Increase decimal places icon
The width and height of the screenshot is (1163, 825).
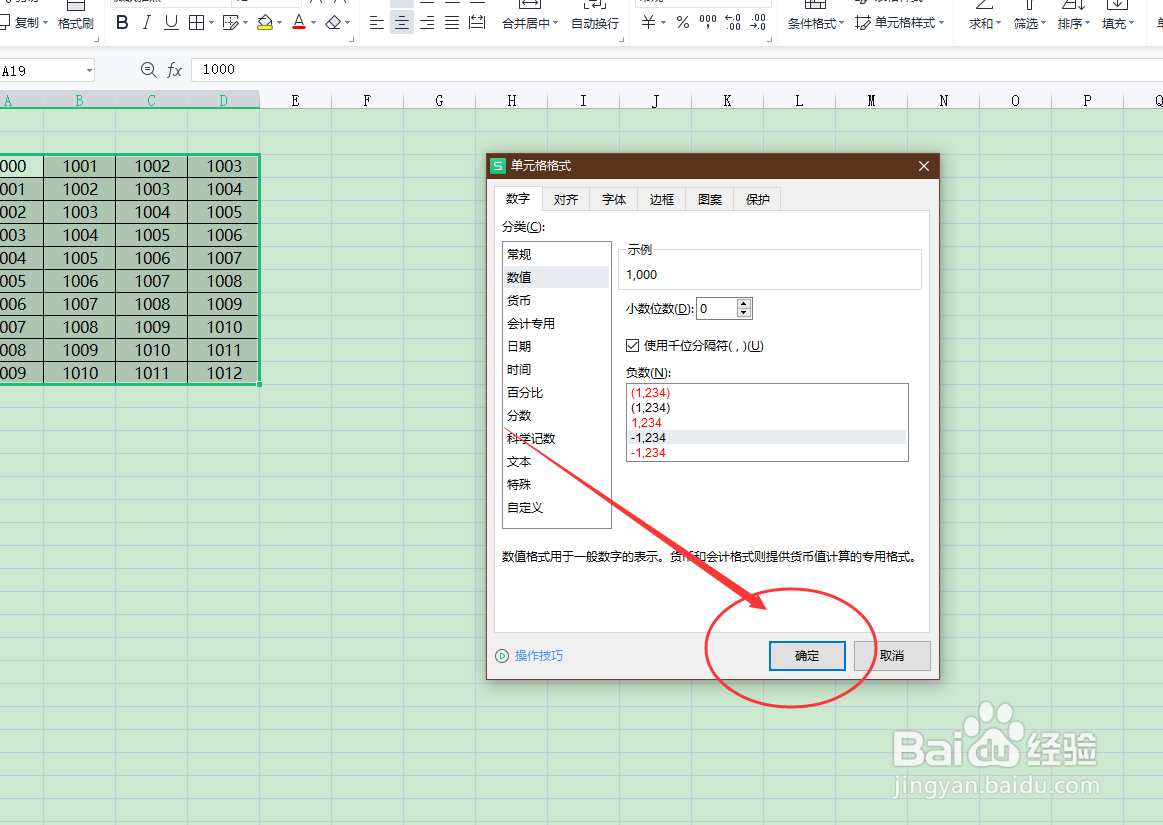733,22
